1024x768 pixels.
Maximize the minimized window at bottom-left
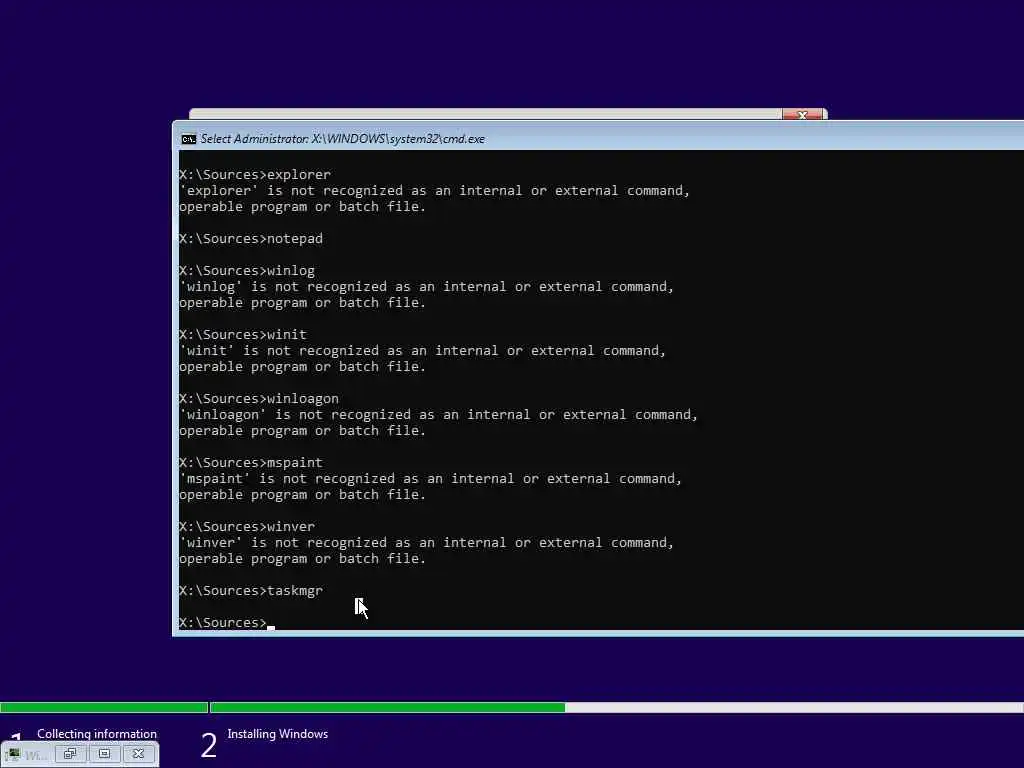(104, 754)
